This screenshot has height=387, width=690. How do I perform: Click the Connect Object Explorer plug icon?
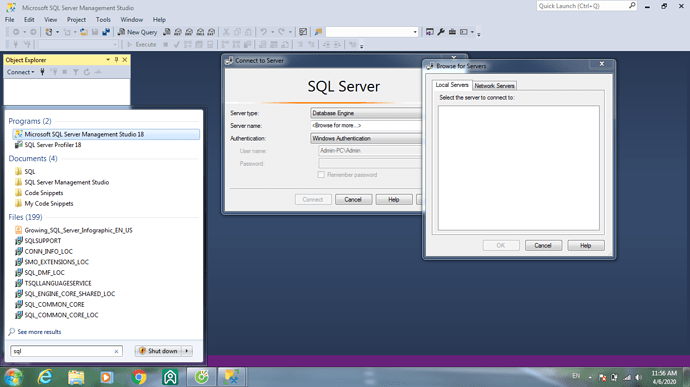click(x=42, y=72)
